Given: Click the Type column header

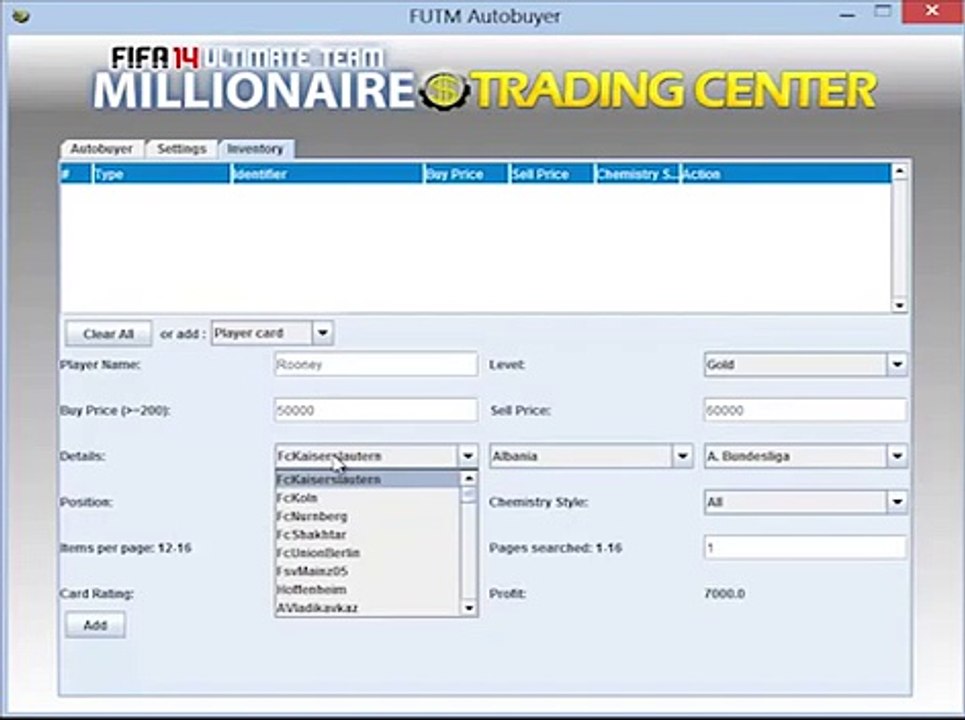Looking at the screenshot, I should 161,174.
